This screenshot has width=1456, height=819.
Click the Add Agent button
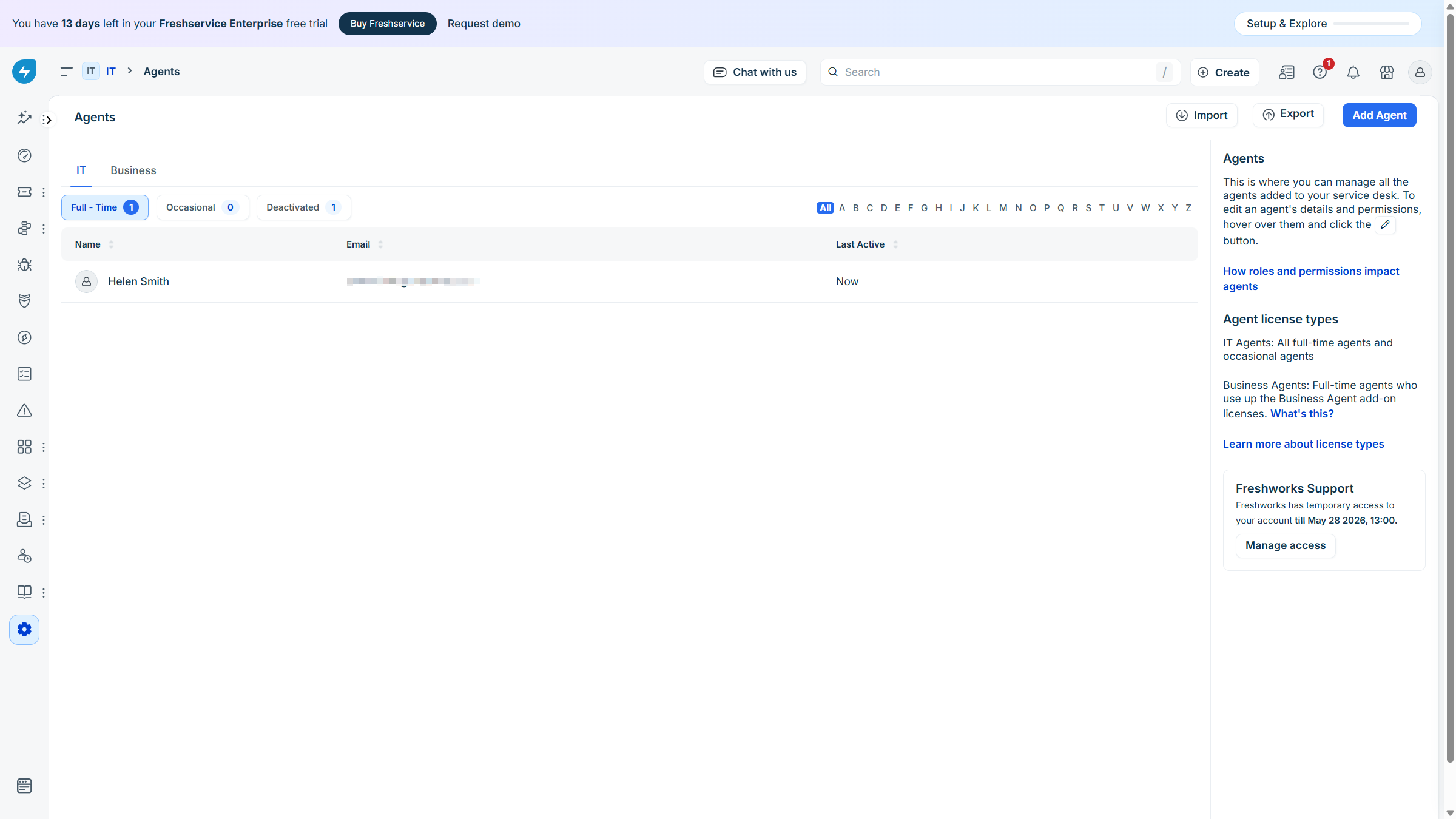pyautogui.click(x=1380, y=115)
